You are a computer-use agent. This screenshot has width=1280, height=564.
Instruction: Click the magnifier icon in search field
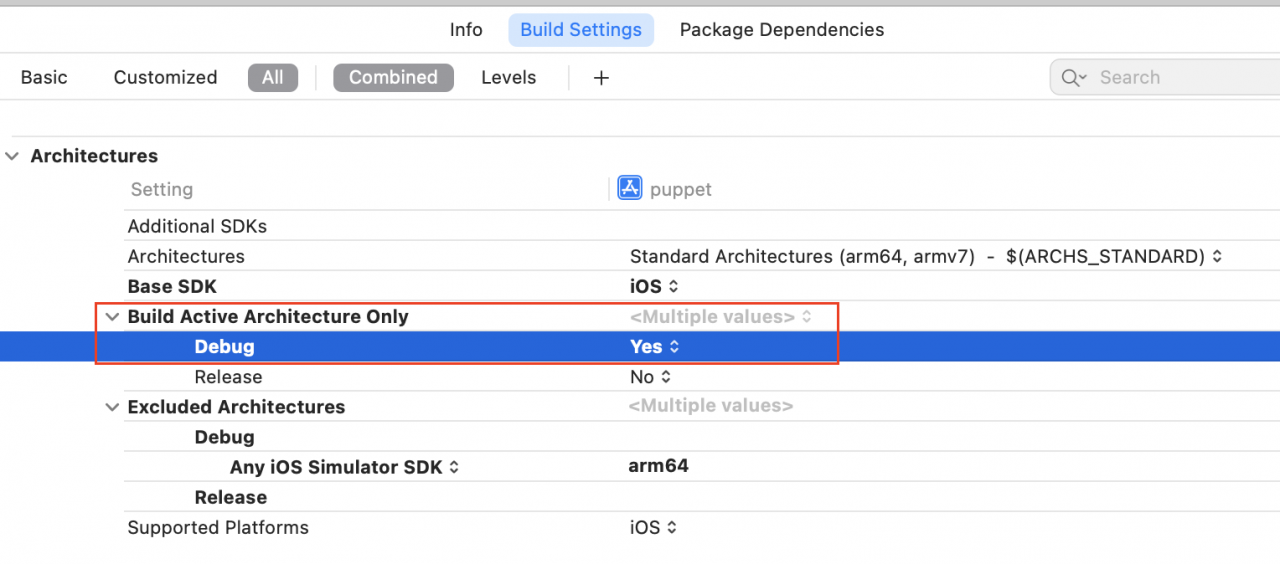click(x=1073, y=78)
